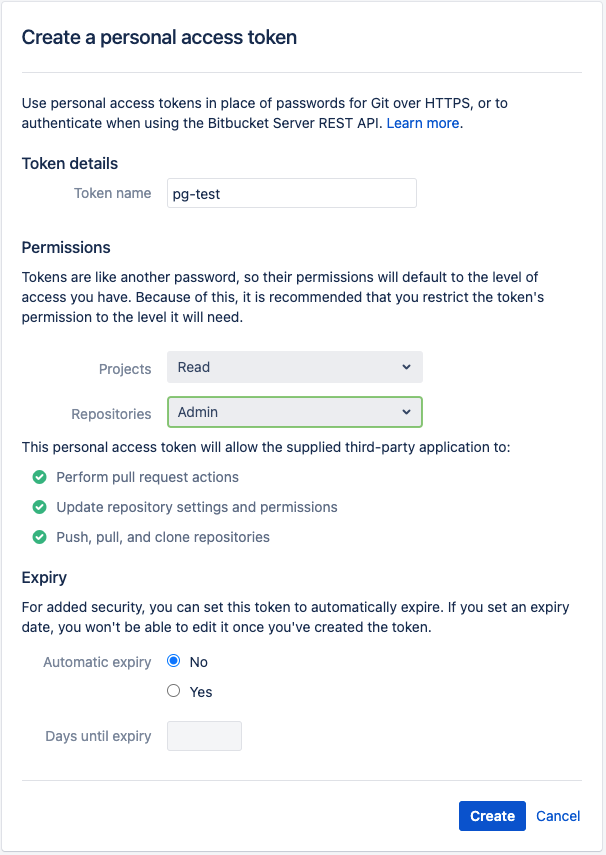Click the green checkmark beside Perform pull request actions
The image size is (606, 855).
39,477
